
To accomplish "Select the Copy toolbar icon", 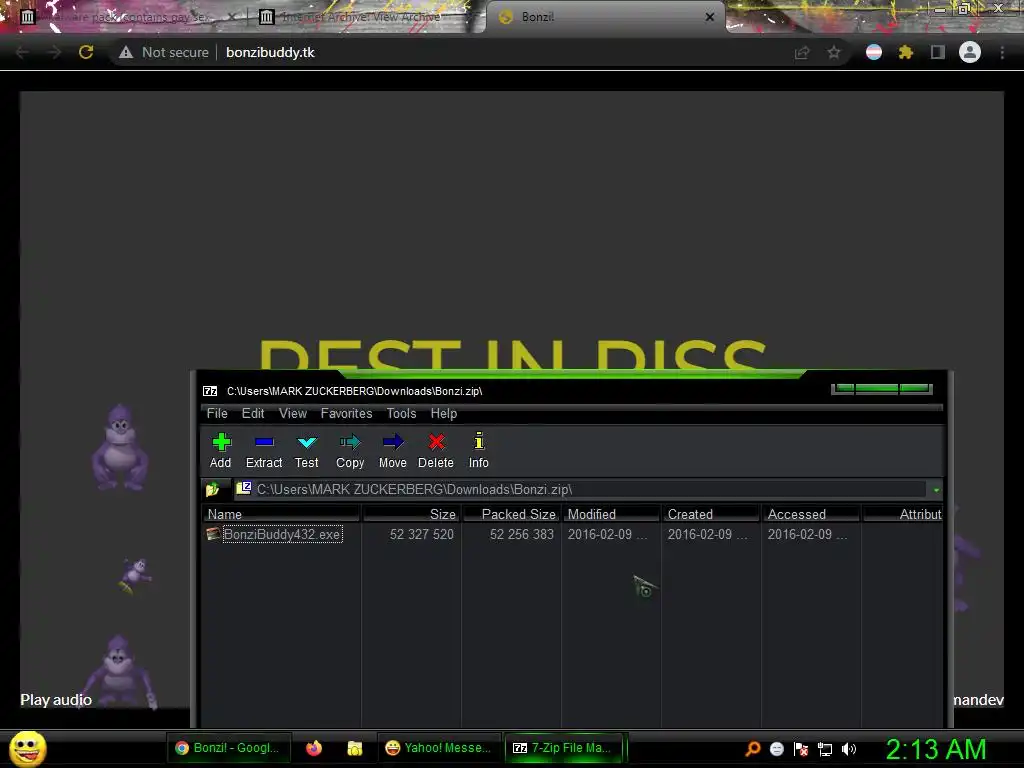I will point(350,451).
